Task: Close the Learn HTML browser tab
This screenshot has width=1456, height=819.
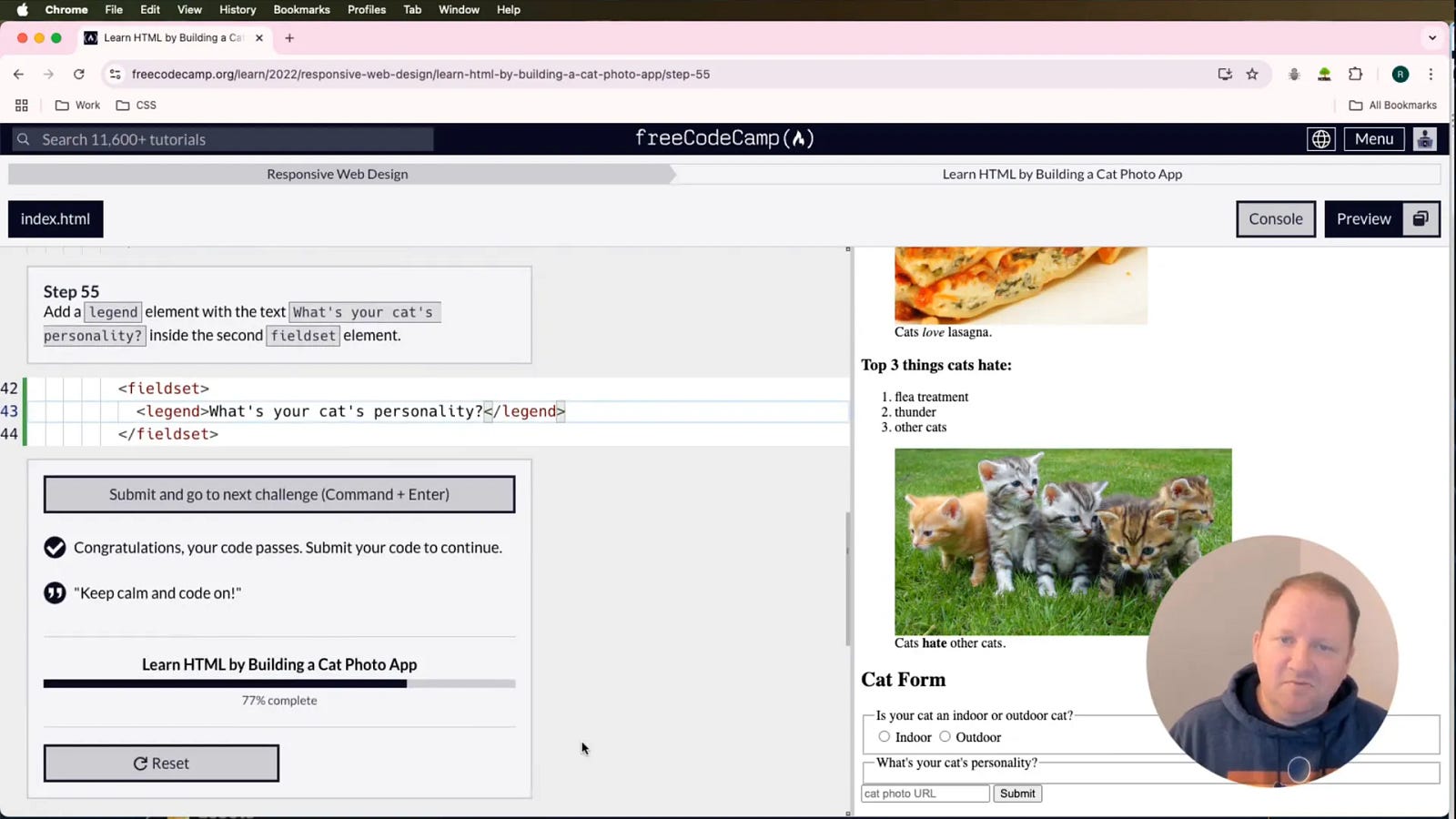Action: click(259, 38)
